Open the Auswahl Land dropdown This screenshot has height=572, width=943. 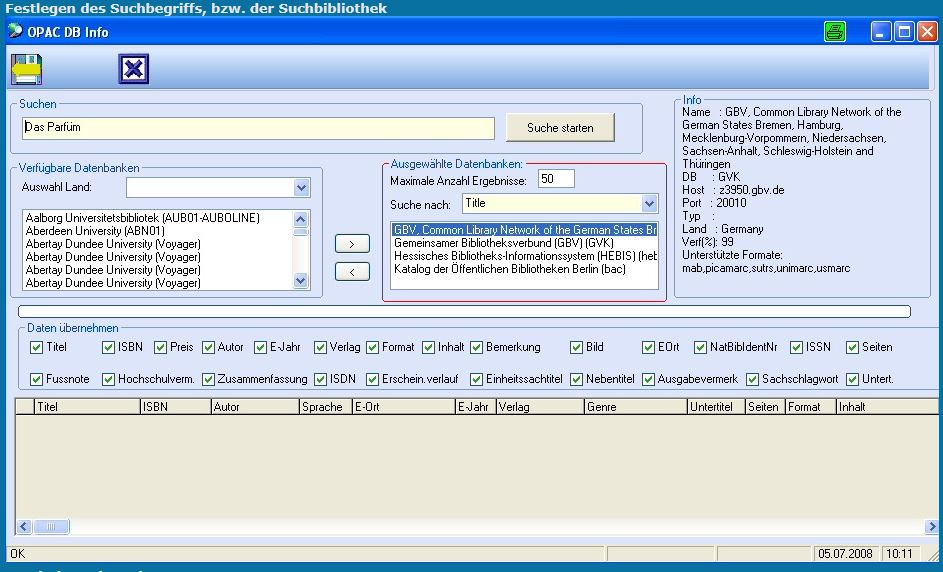pos(302,188)
